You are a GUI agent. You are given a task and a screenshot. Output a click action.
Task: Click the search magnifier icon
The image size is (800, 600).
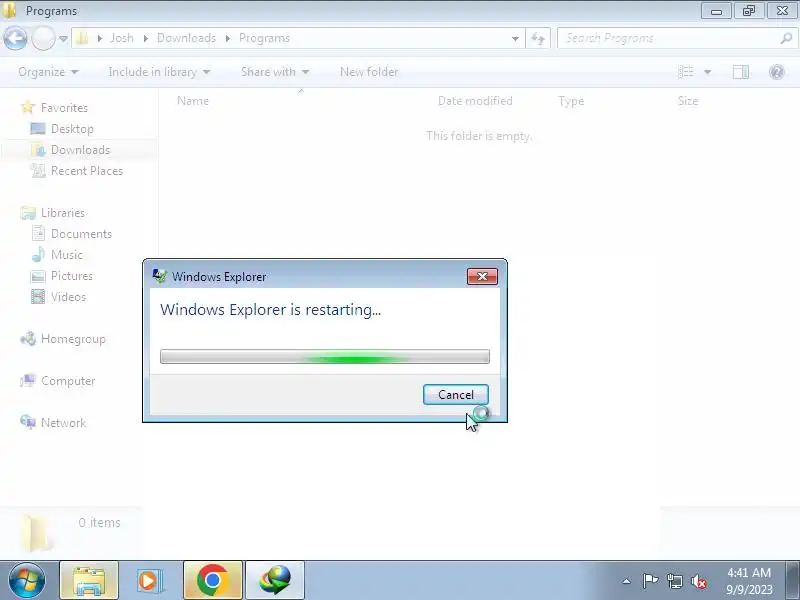coord(786,38)
